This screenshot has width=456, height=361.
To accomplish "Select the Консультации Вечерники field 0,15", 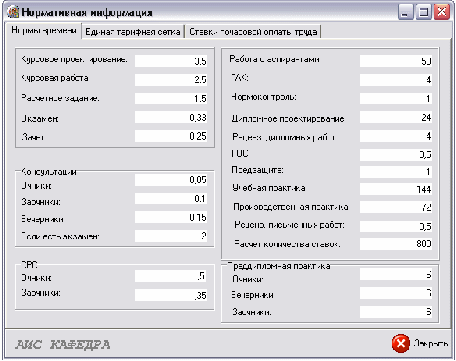I will click(171, 217).
